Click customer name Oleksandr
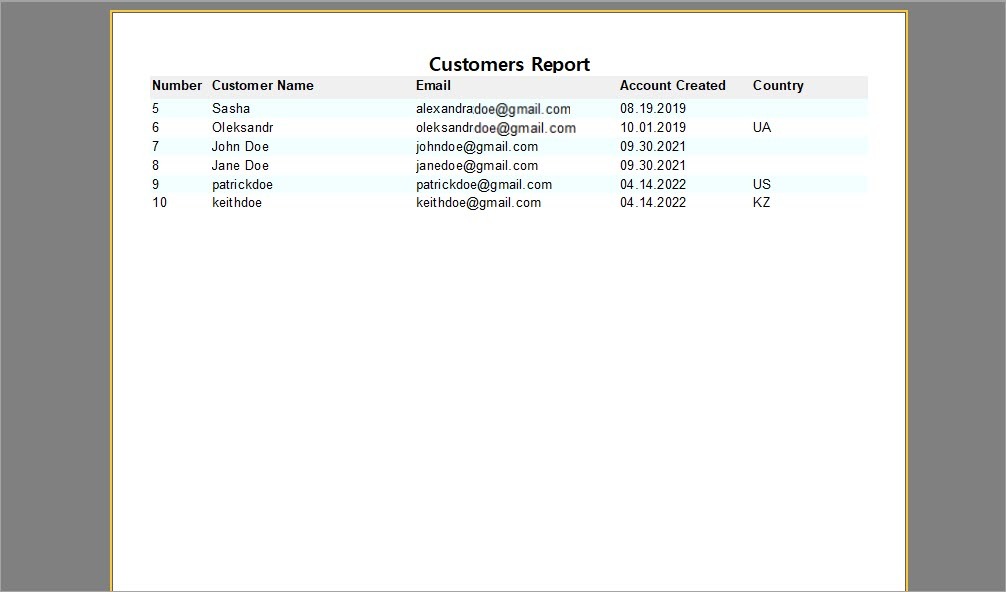Viewport: 1006px width, 592px height. tap(242, 127)
